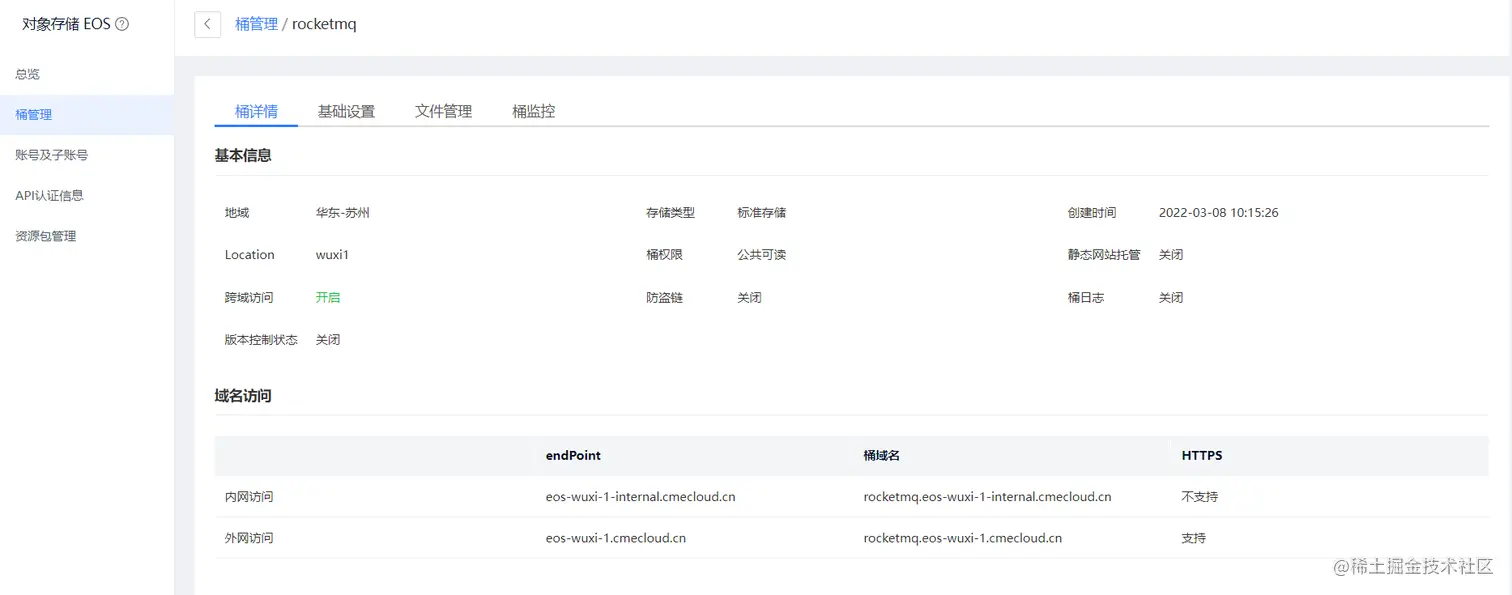
Task: Click the 外网访问 row label
Action: 249,538
